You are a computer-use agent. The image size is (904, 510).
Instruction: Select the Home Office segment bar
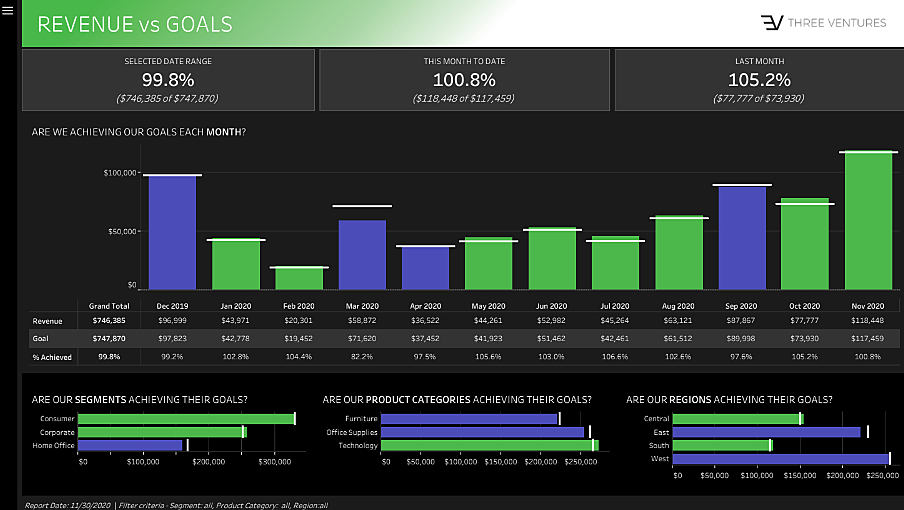coord(131,445)
